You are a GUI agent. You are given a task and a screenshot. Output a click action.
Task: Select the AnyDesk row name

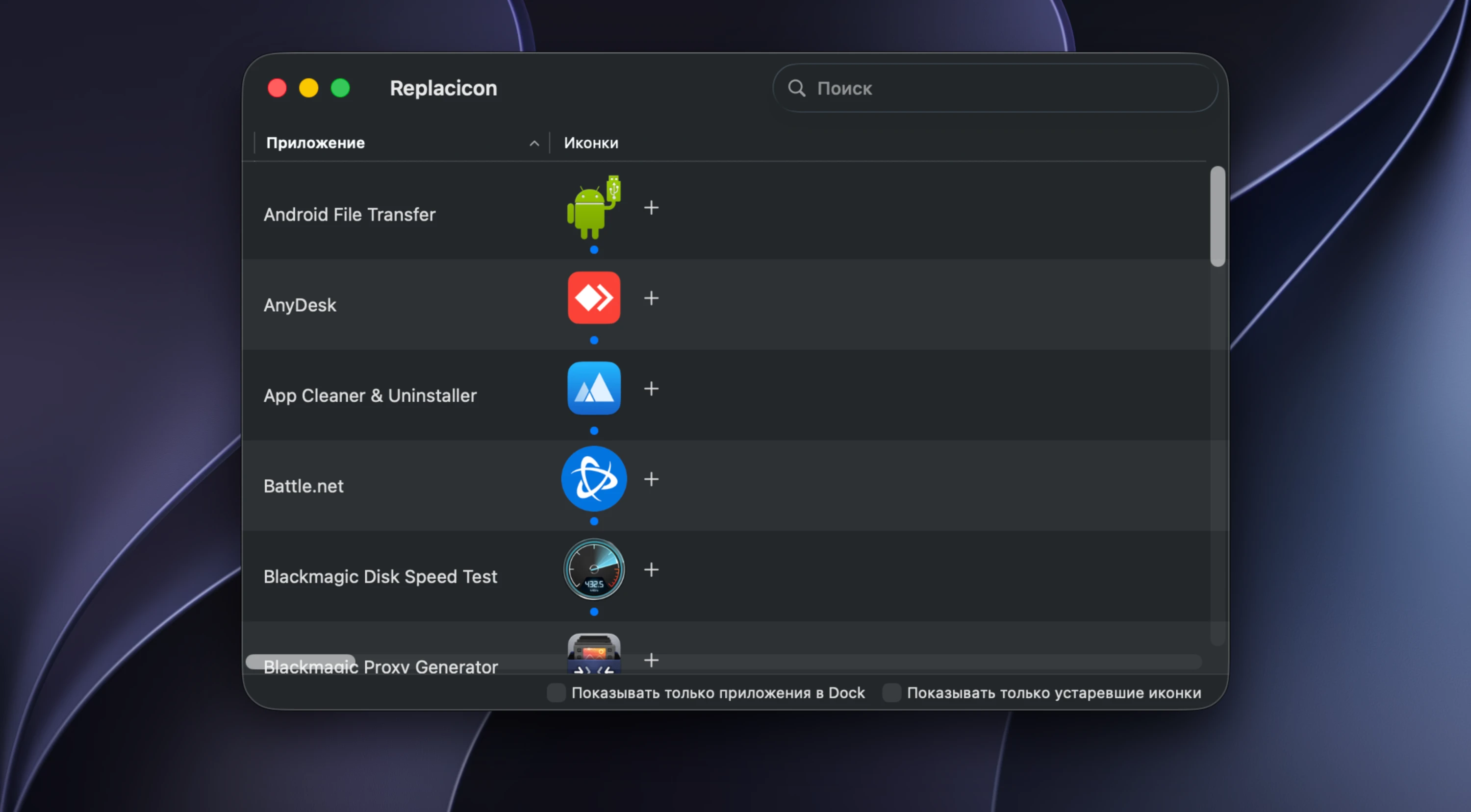click(x=300, y=305)
